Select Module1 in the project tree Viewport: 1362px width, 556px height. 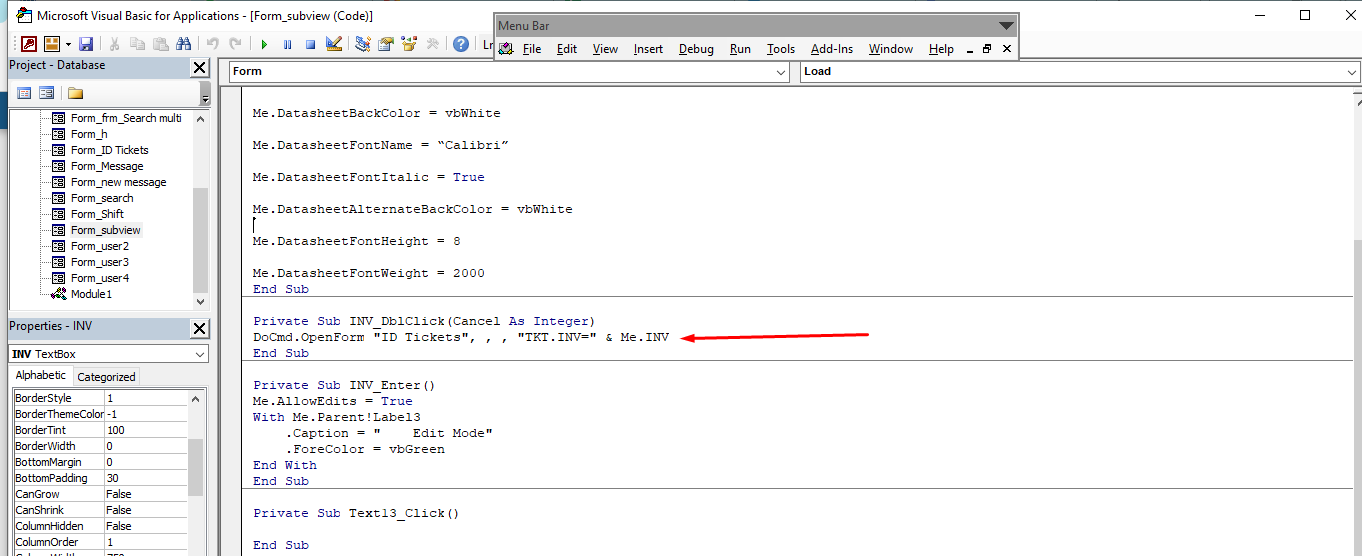91,294
